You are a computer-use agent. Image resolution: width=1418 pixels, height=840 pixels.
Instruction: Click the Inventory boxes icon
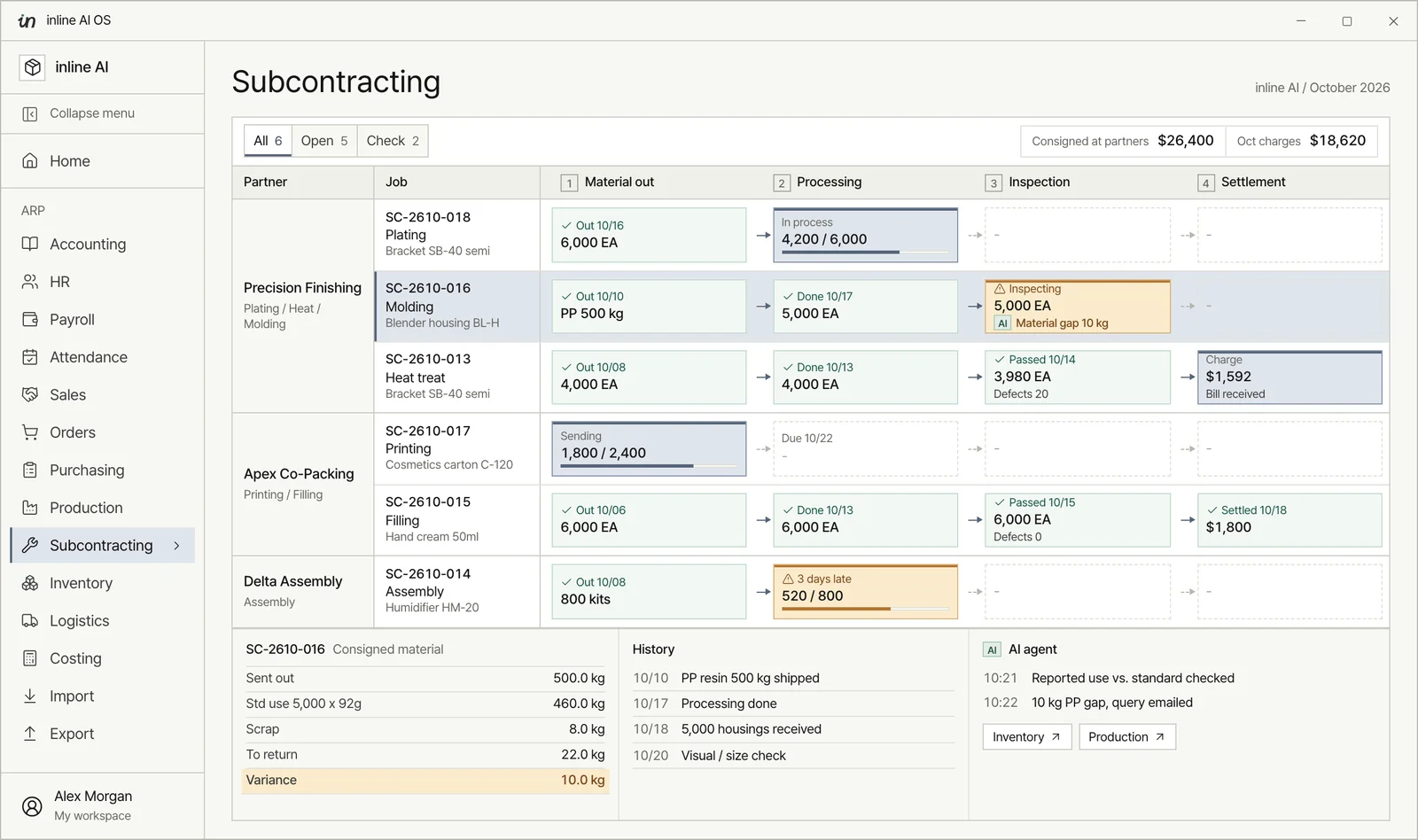coord(30,583)
